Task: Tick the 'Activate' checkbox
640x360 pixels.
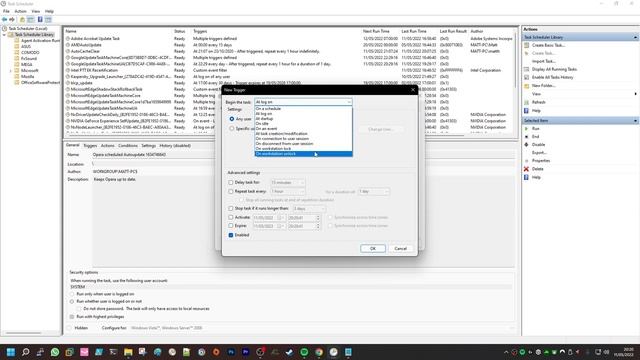Action: point(231,218)
